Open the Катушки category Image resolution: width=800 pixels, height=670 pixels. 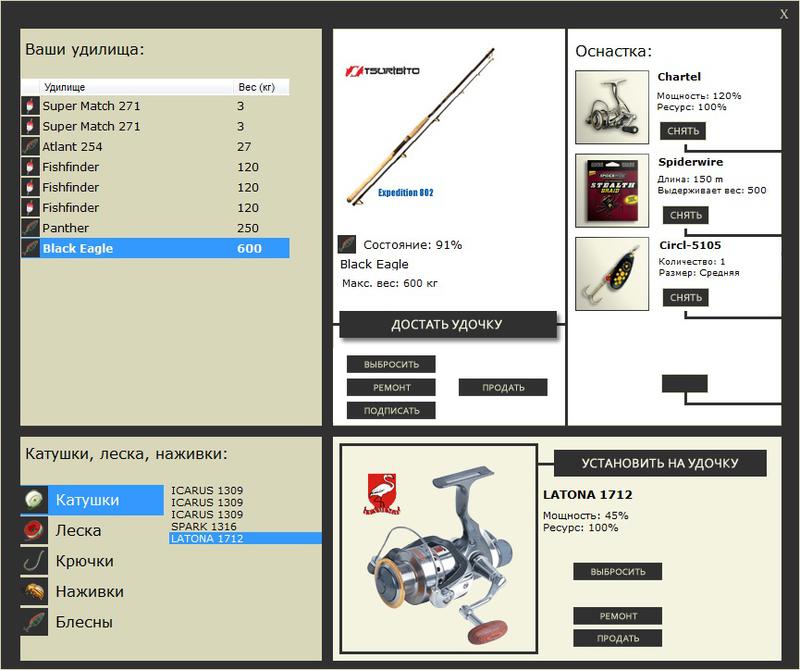(x=92, y=500)
